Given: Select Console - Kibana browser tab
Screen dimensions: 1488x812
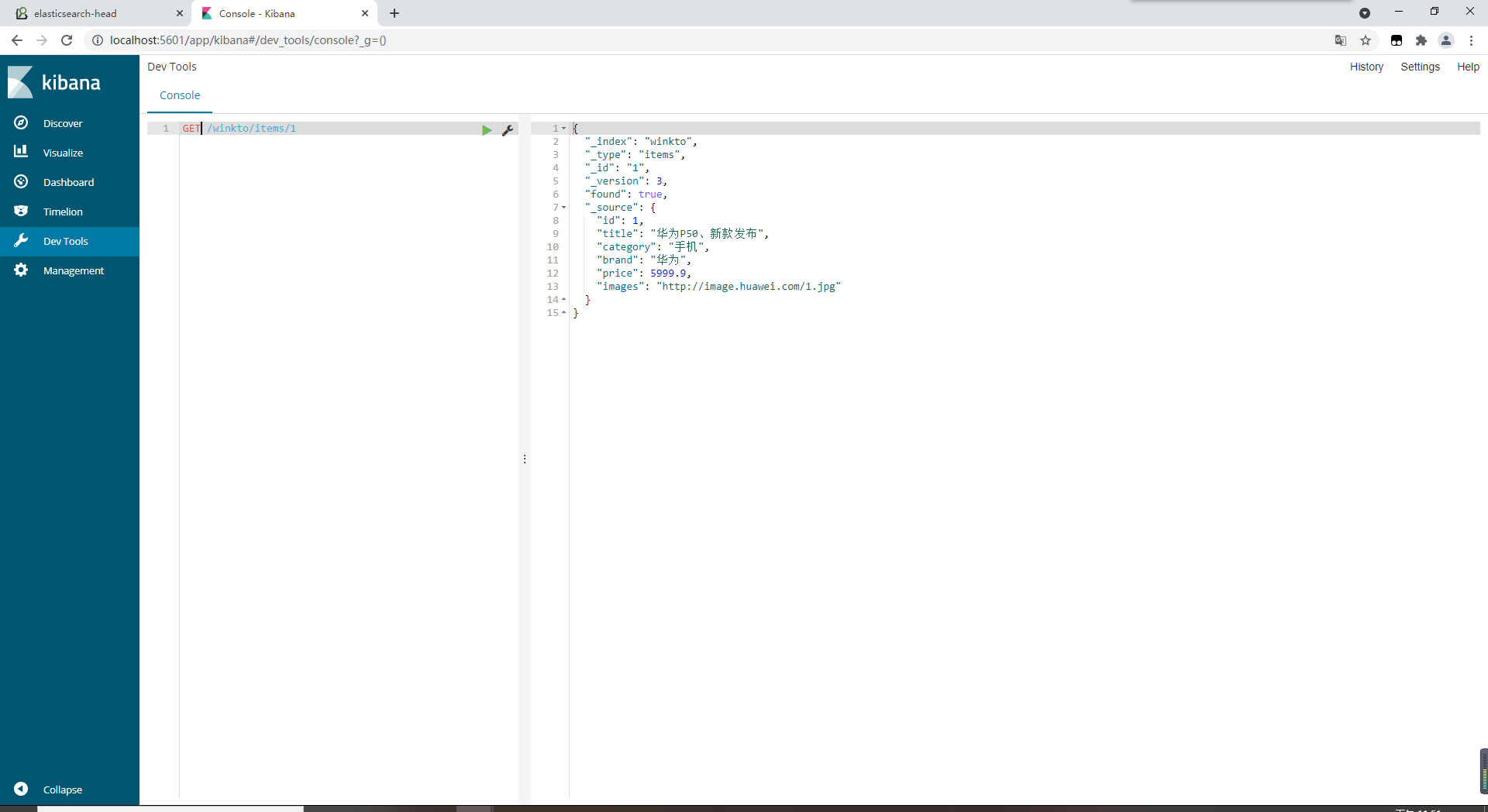Looking at the screenshot, I should pyautogui.click(x=284, y=13).
